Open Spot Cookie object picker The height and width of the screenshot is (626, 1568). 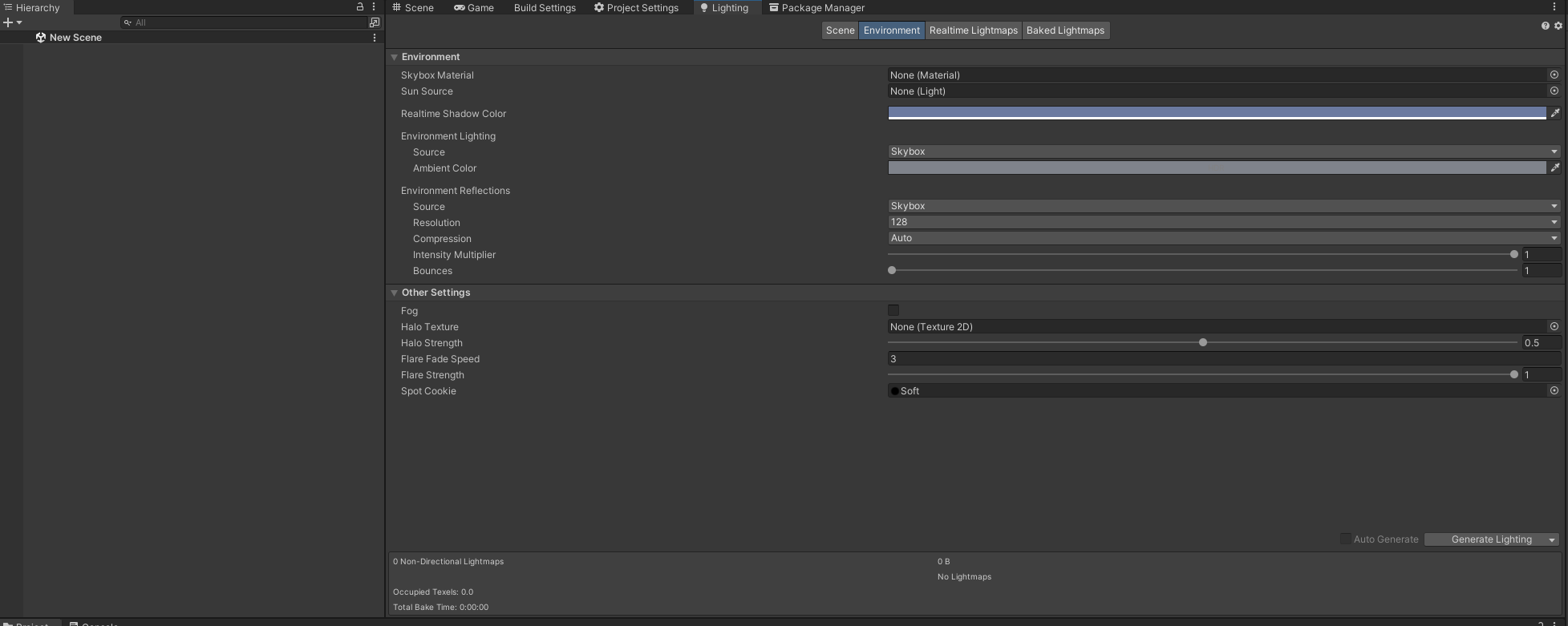pyautogui.click(x=1554, y=391)
